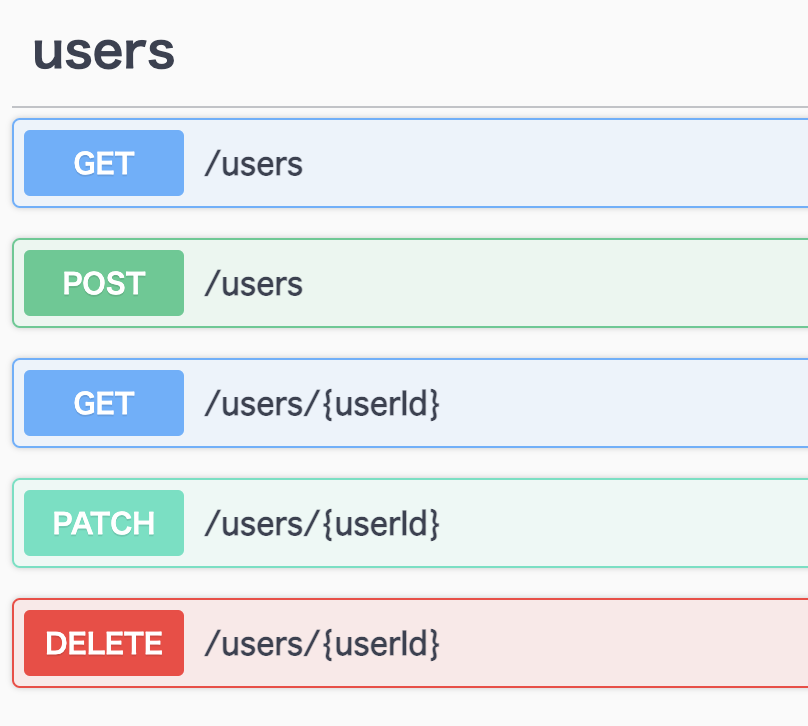Click the users section heading
Image resolution: width=808 pixels, height=726 pixels.
point(103,53)
